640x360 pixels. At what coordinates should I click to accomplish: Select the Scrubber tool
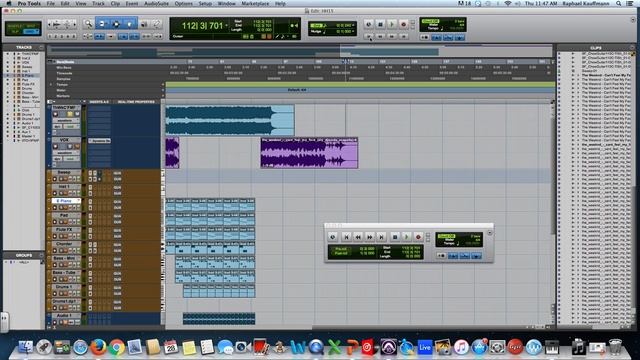pyautogui.click(x=144, y=24)
